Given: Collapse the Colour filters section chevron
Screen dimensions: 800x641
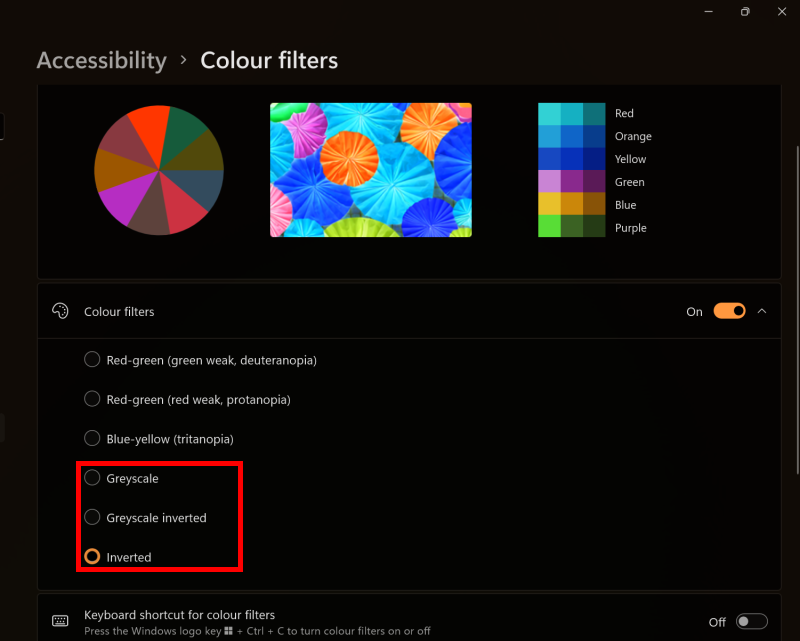Looking at the screenshot, I should 762,311.
